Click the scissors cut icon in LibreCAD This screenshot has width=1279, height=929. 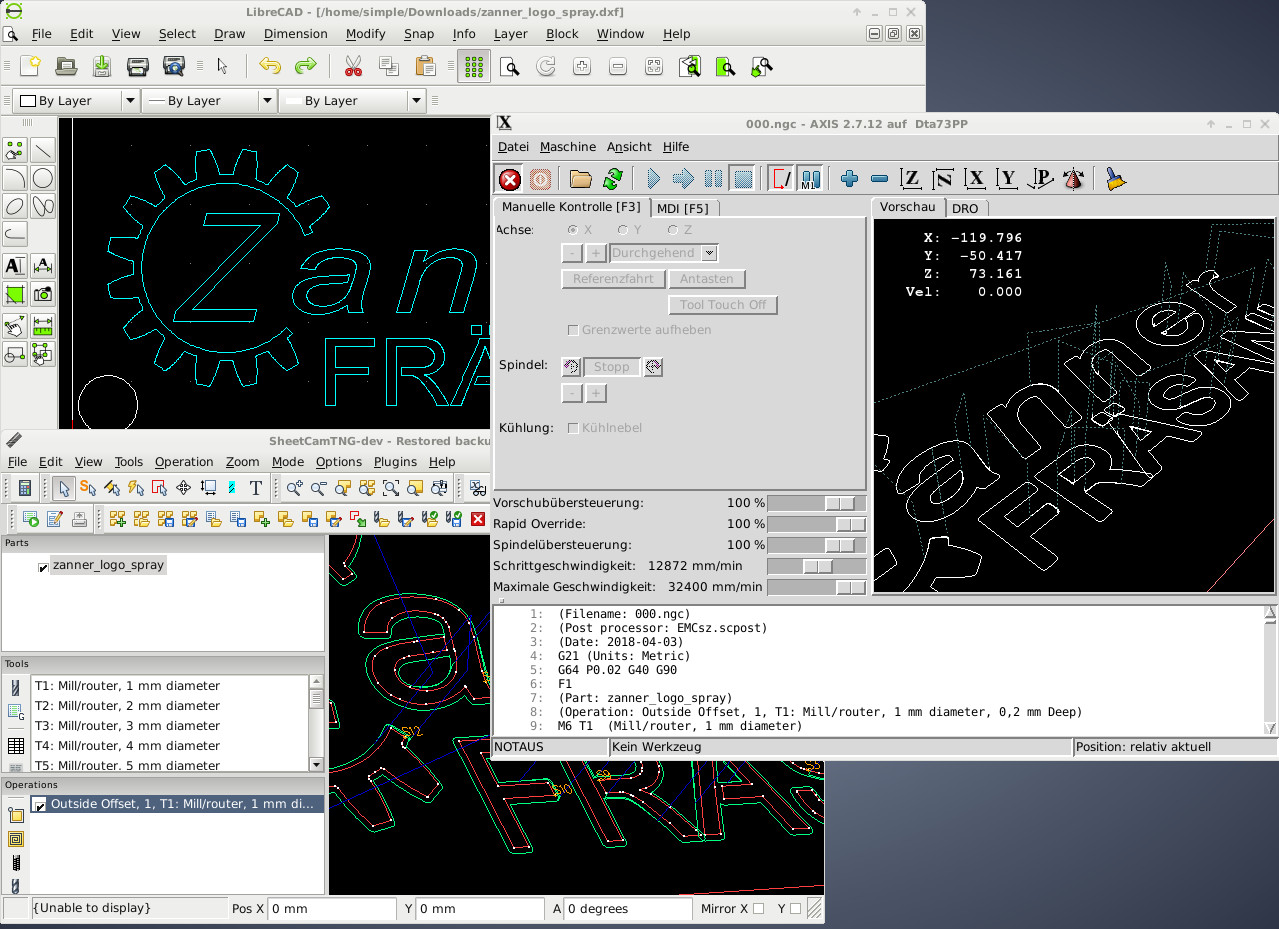pyautogui.click(x=352, y=67)
